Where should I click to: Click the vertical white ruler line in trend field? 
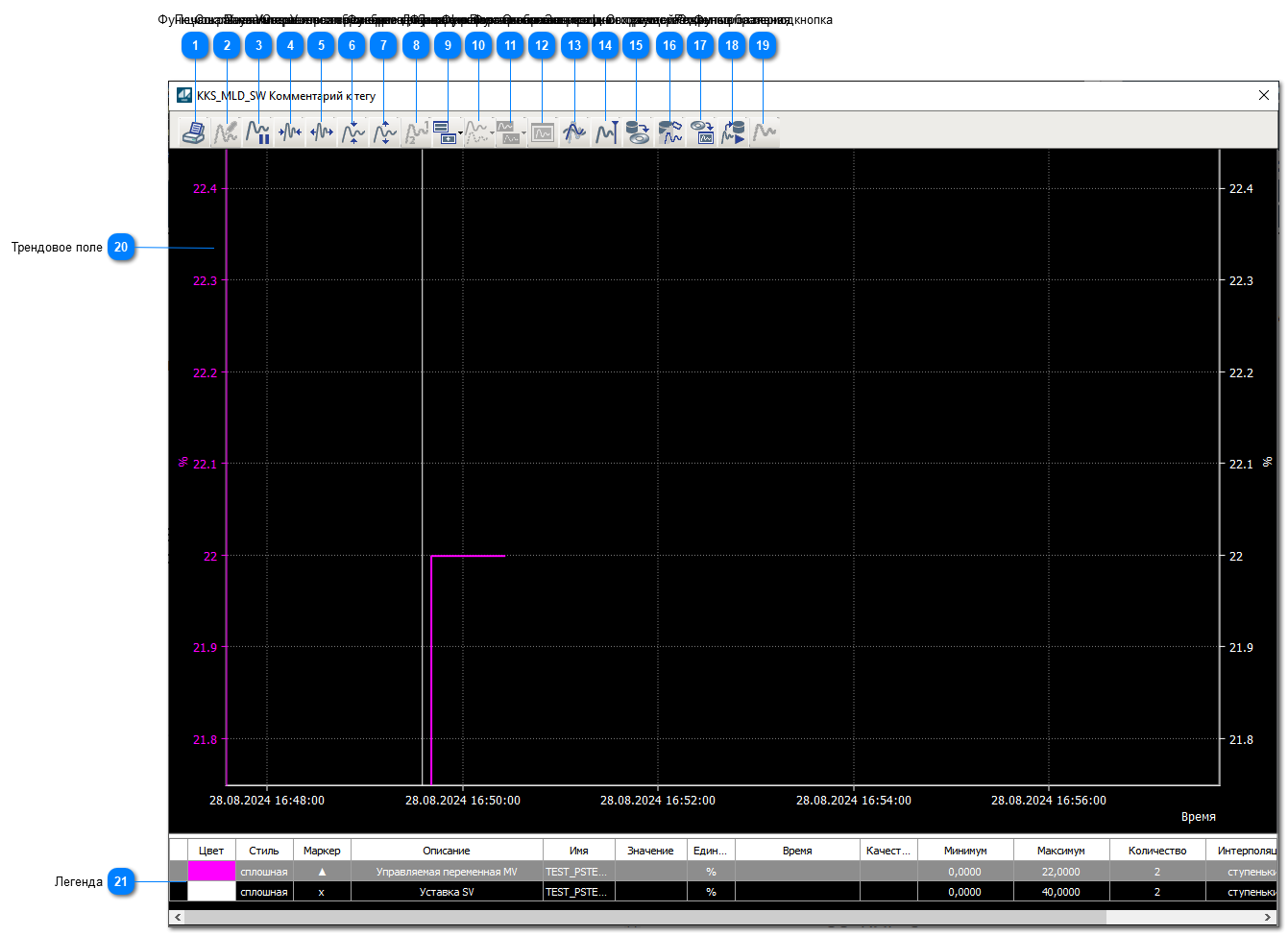(422, 467)
